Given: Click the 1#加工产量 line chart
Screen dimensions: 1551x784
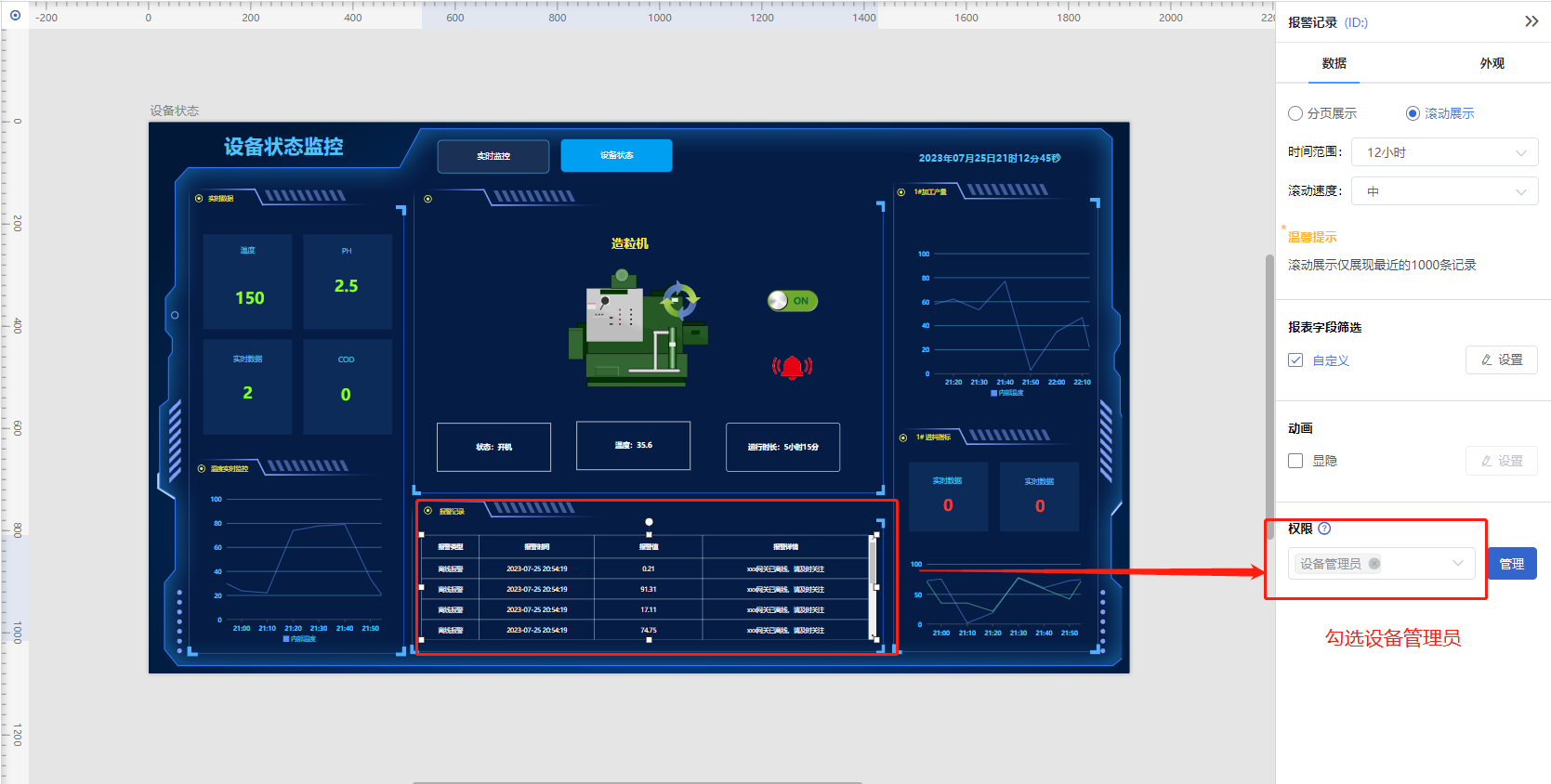Looking at the screenshot, I should [x=1004, y=320].
